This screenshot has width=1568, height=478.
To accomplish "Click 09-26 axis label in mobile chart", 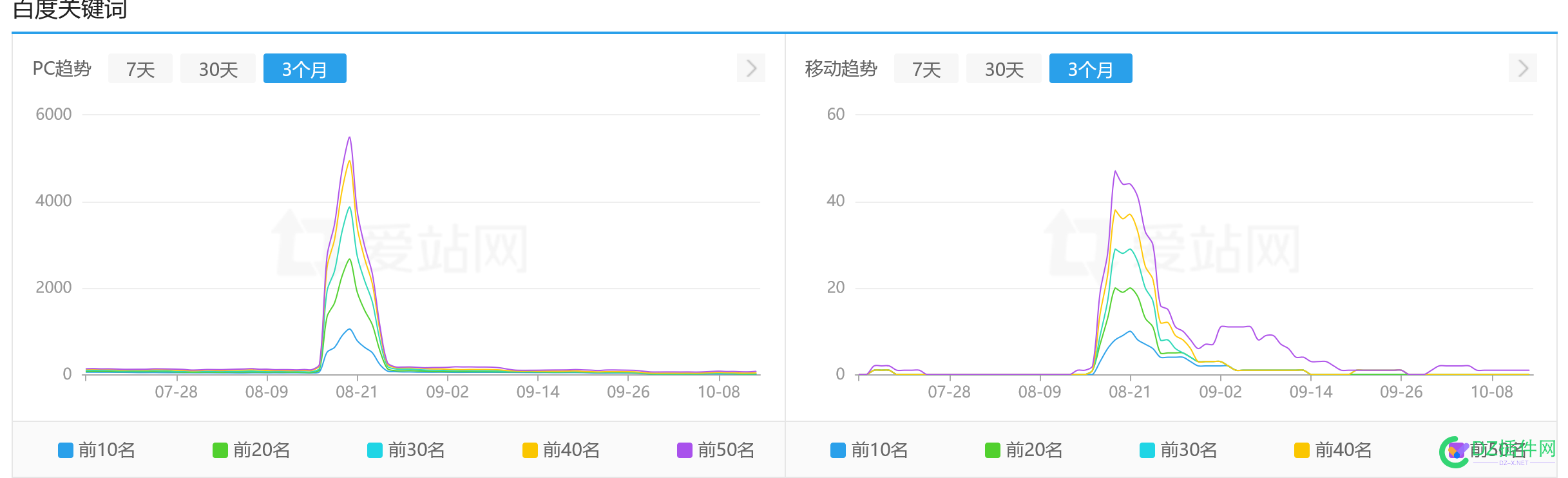I will point(1401,392).
